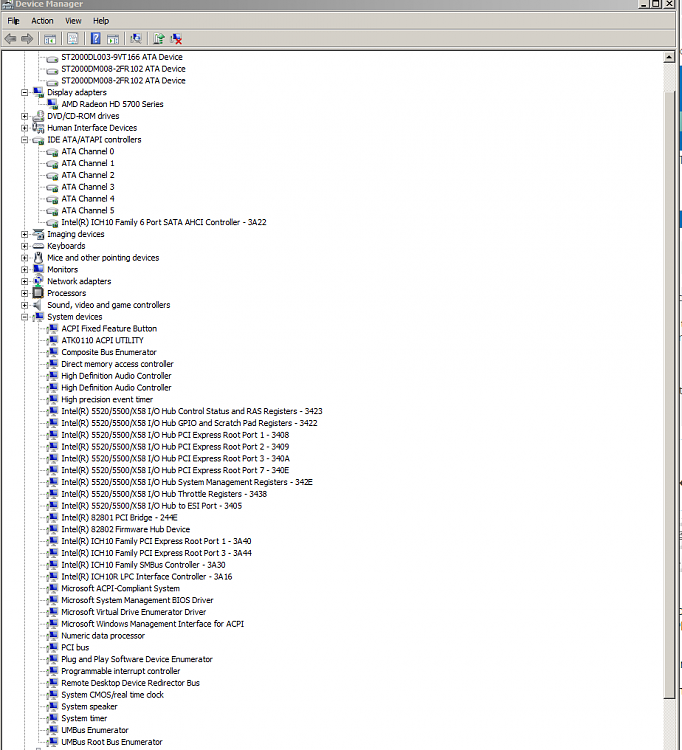Select Composite Bus Enumerator
682x750 pixels.
pos(109,352)
